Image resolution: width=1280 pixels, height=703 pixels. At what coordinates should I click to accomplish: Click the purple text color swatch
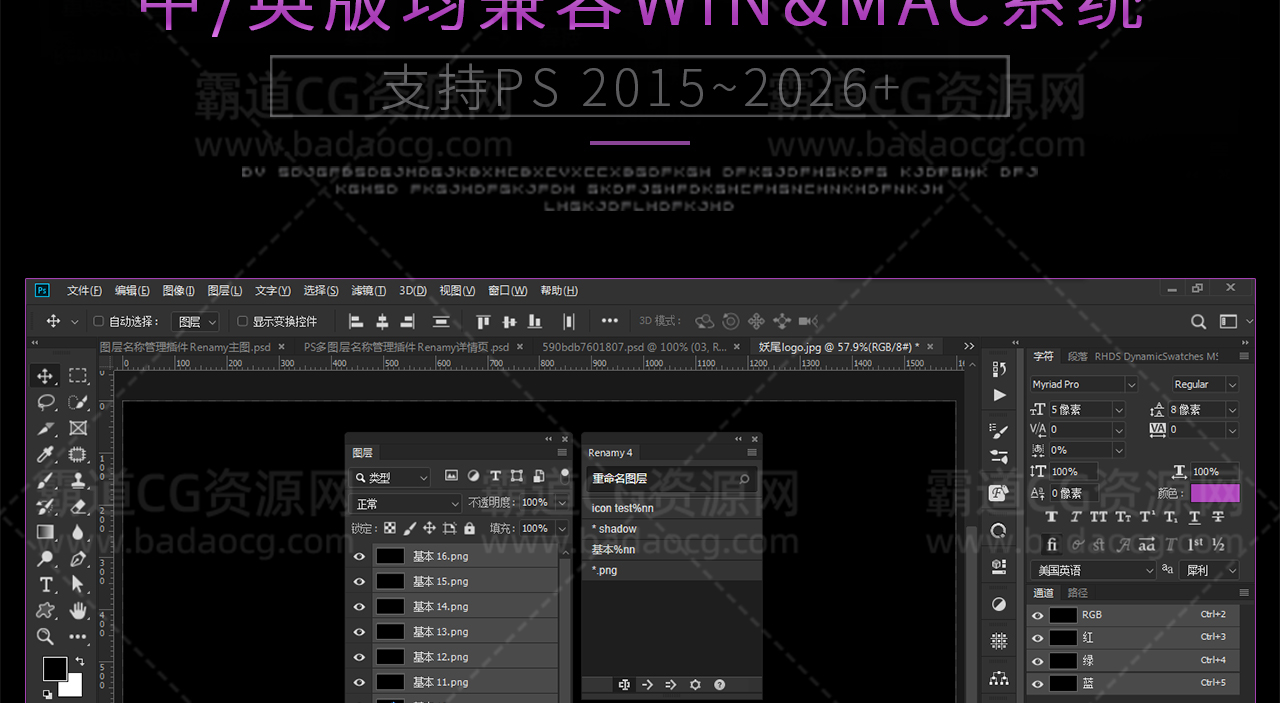(1214, 493)
